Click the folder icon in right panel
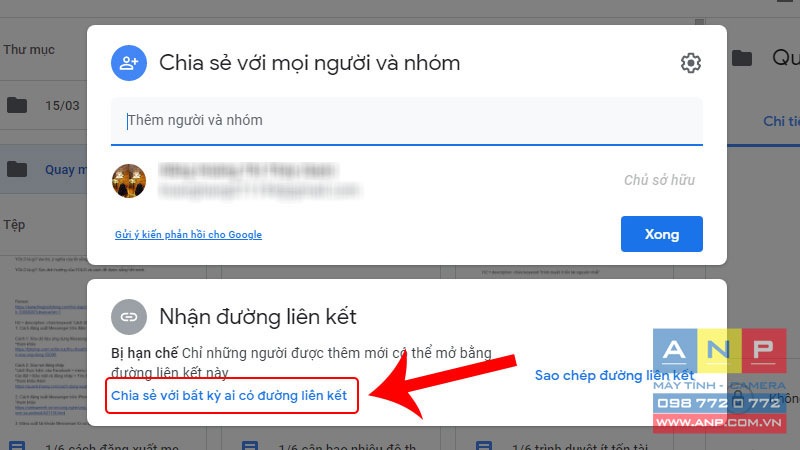 742,58
